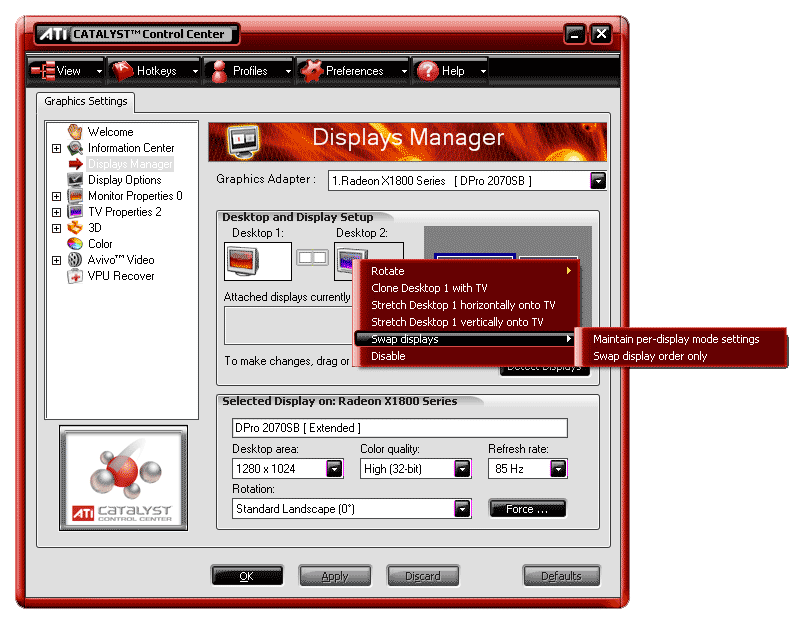Click the Display Options icon

point(75,180)
